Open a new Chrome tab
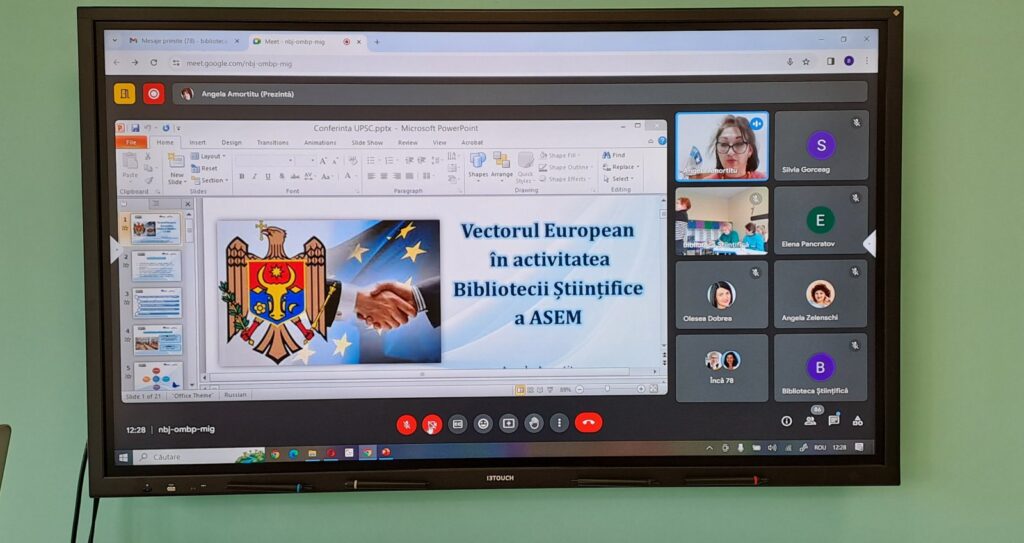1024x543 pixels. coord(377,42)
